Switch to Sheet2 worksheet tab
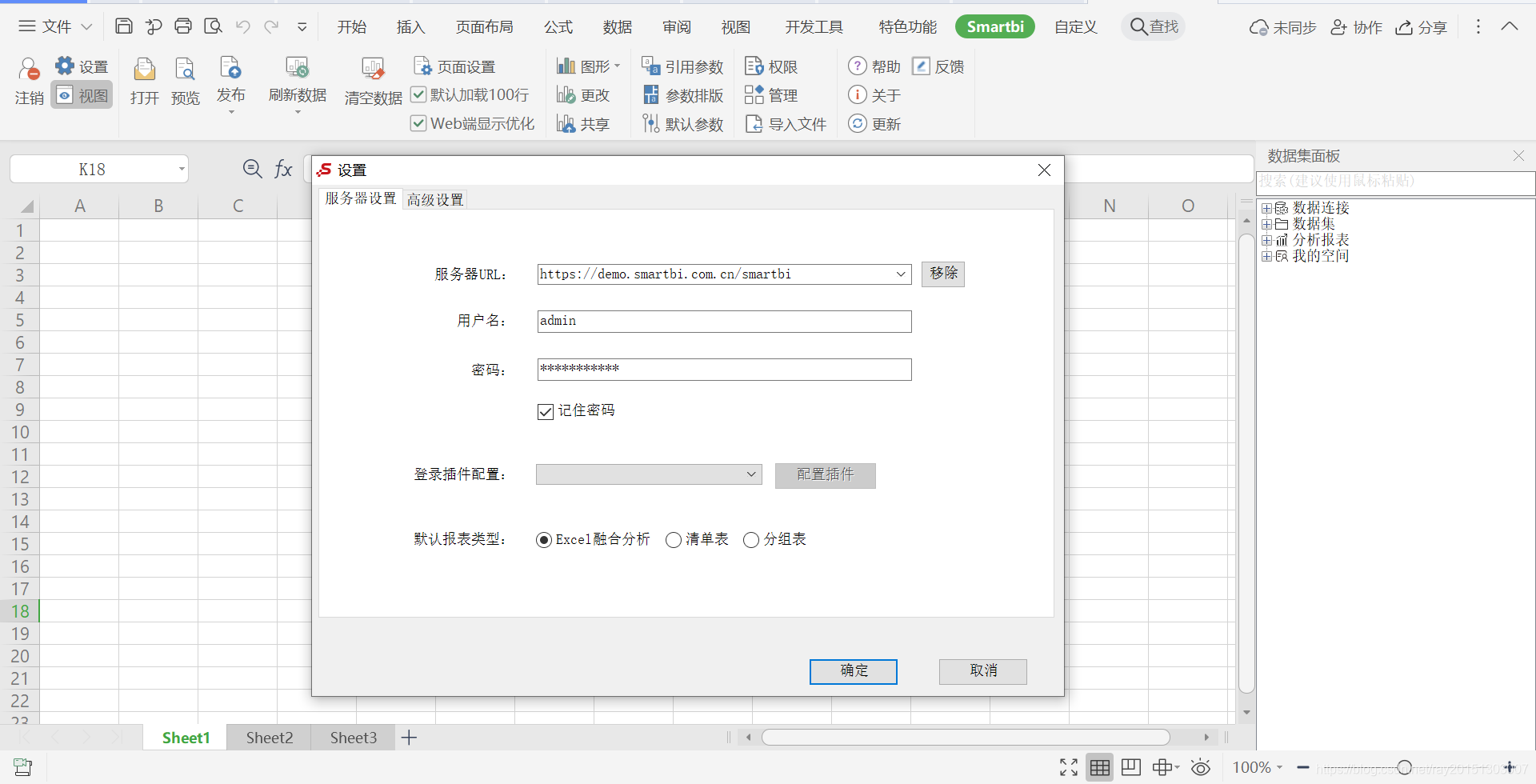Screen dimensions: 1536x784 [x=270, y=738]
